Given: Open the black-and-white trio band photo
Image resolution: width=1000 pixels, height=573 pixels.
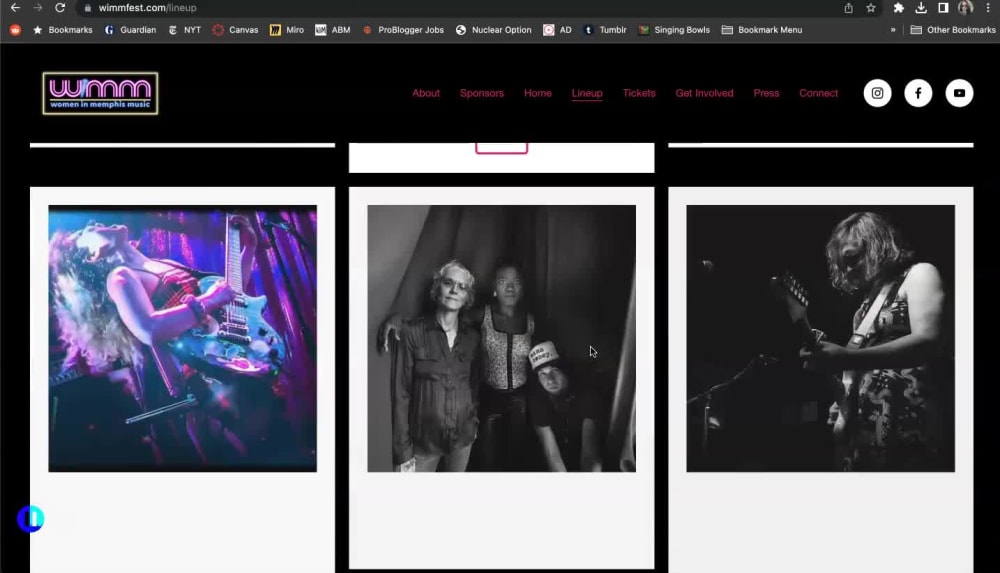Looking at the screenshot, I should click(501, 338).
